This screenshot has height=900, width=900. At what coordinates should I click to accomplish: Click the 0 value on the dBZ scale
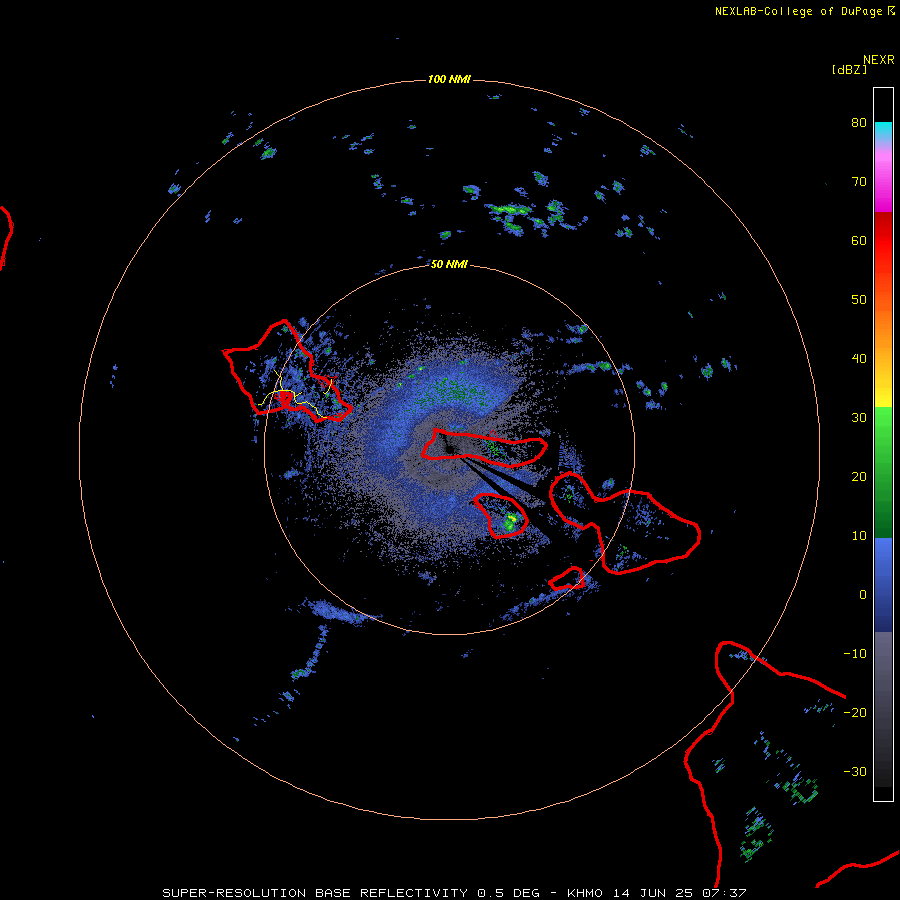(863, 595)
